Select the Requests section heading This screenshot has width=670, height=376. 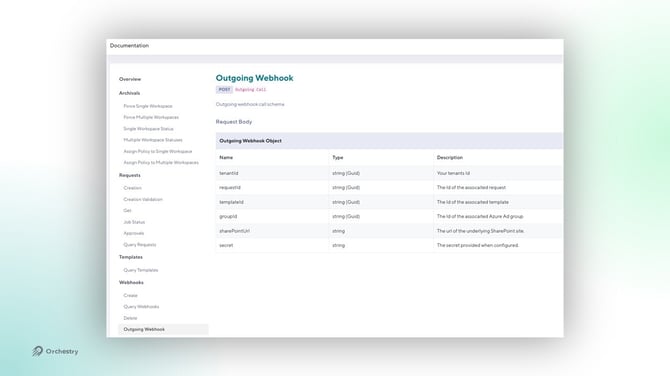pos(129,175)
